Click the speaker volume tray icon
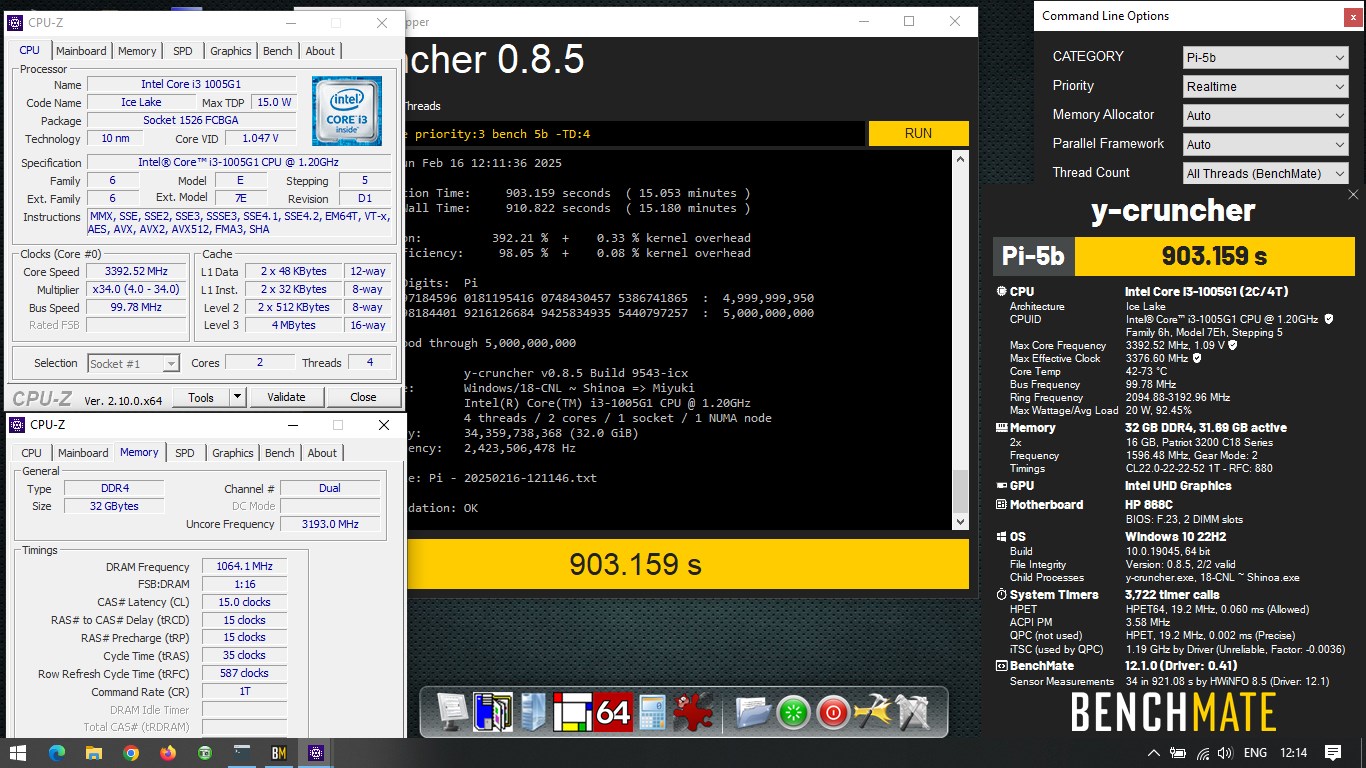This screenshot has width=1366, height=768. click(1226, 753)
